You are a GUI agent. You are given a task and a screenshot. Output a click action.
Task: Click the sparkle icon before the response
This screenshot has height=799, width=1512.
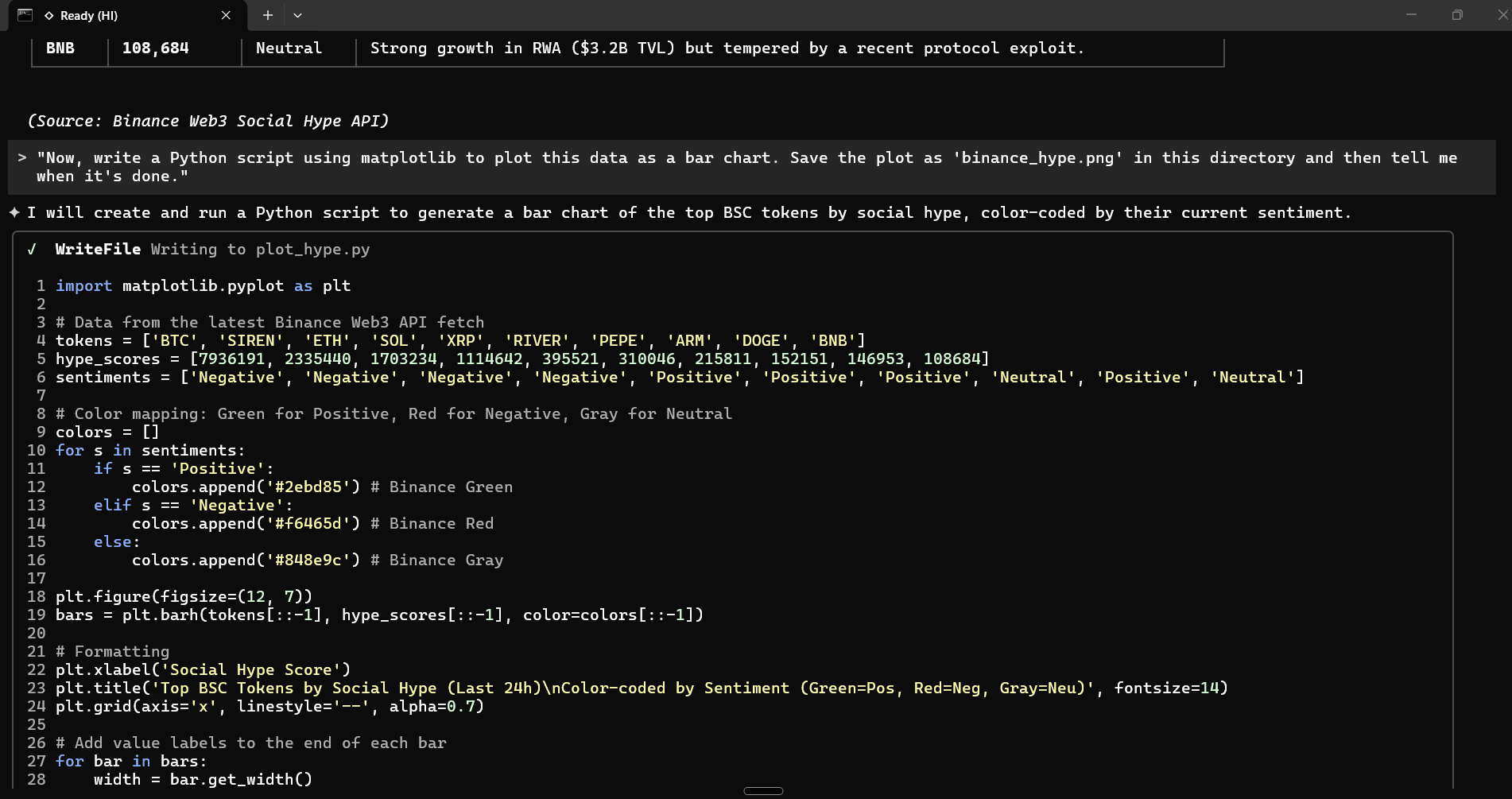coord(14,212)
